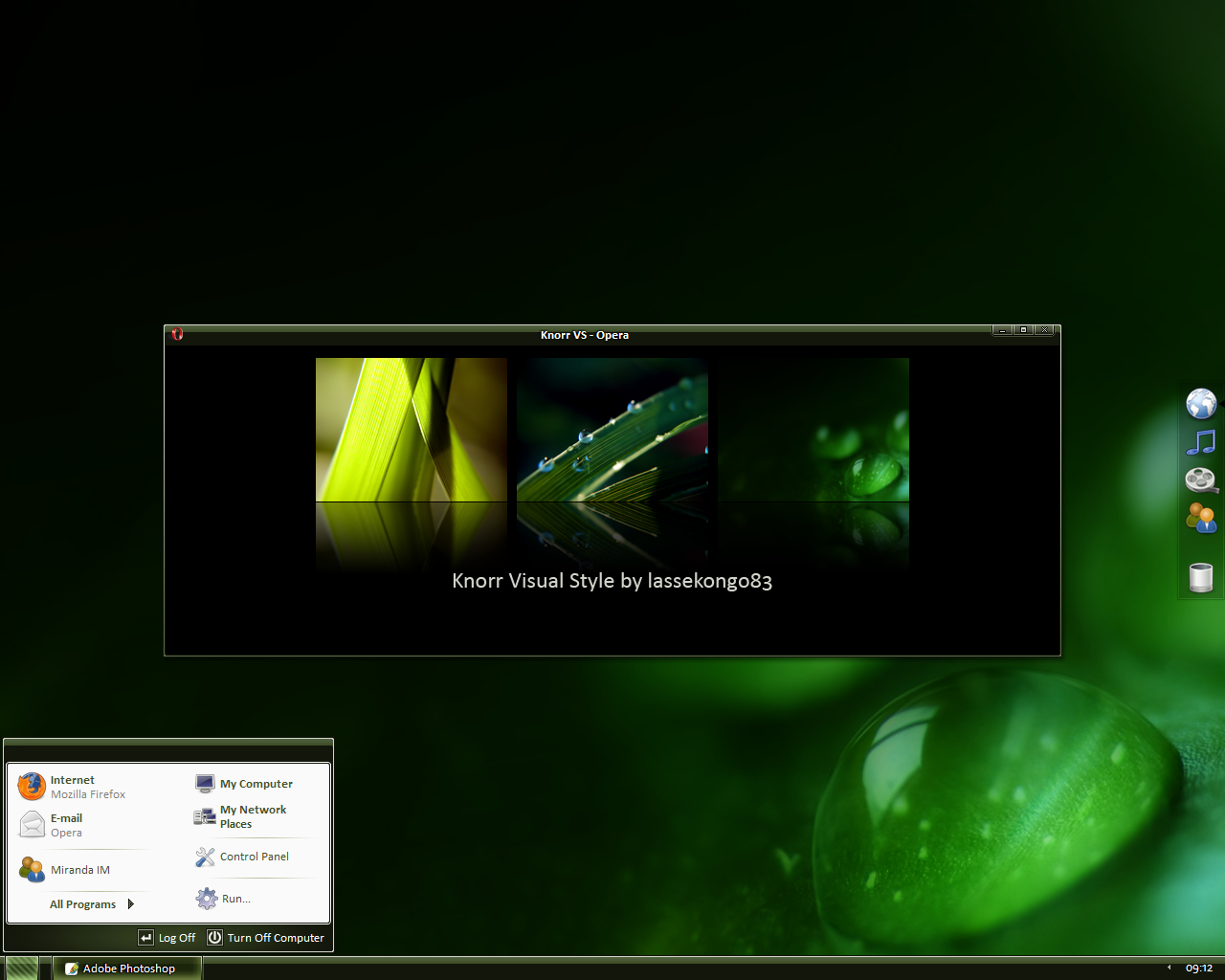This screenshot has width=1225, height=980.
Task: Minimize the Opera window
Action: 1002,330
